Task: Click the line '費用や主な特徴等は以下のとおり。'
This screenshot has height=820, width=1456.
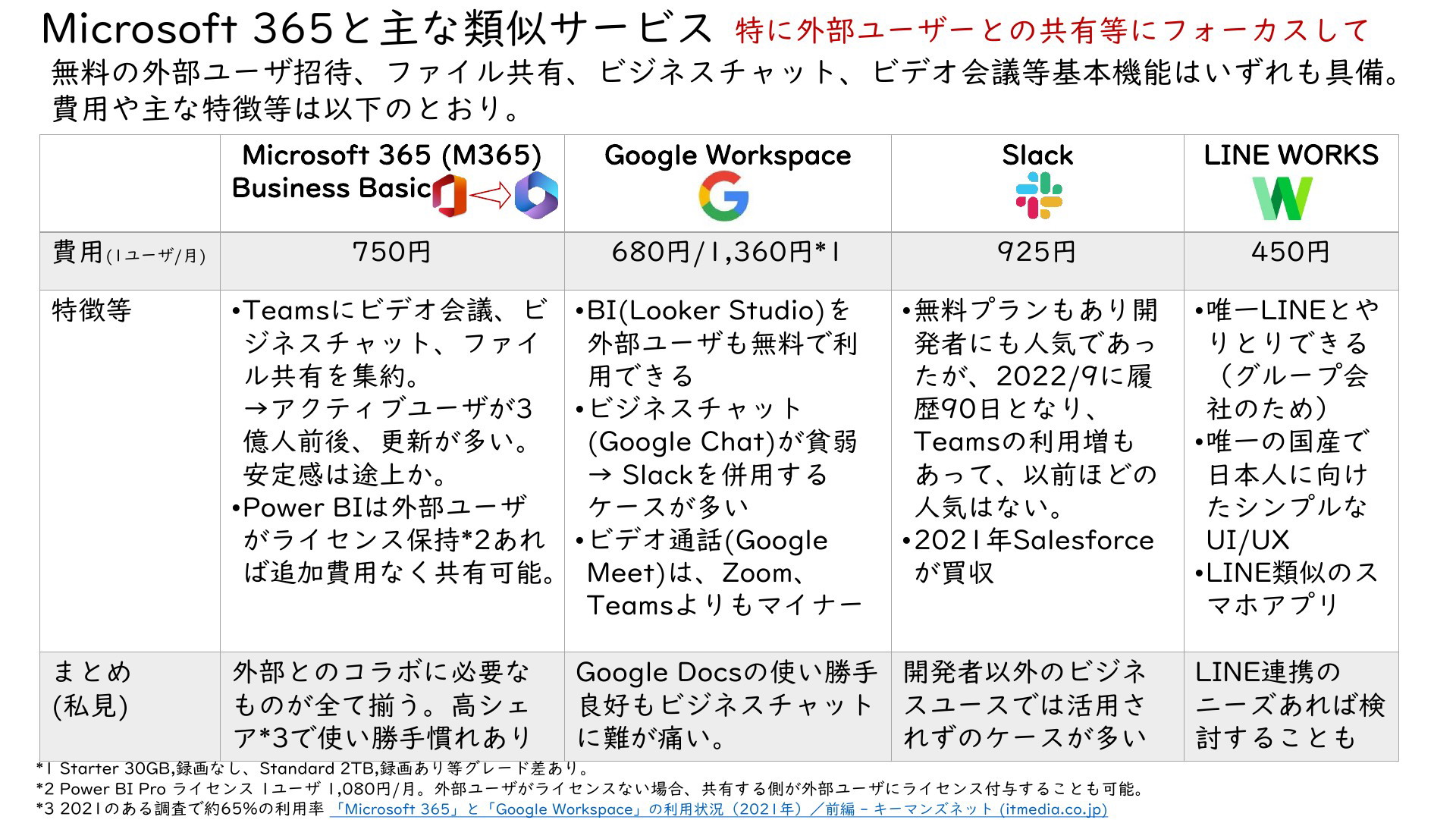Action: pyautogui.click(x=288, y=109)
